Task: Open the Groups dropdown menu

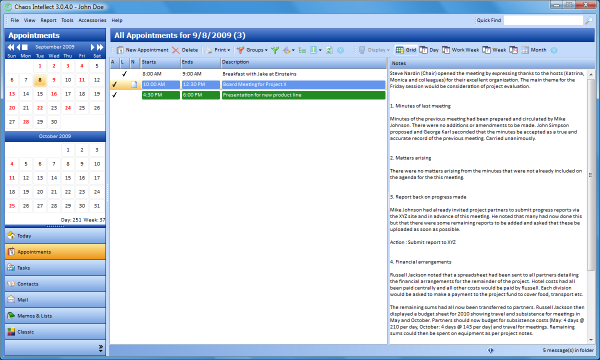Action: (x=252, y=50)
